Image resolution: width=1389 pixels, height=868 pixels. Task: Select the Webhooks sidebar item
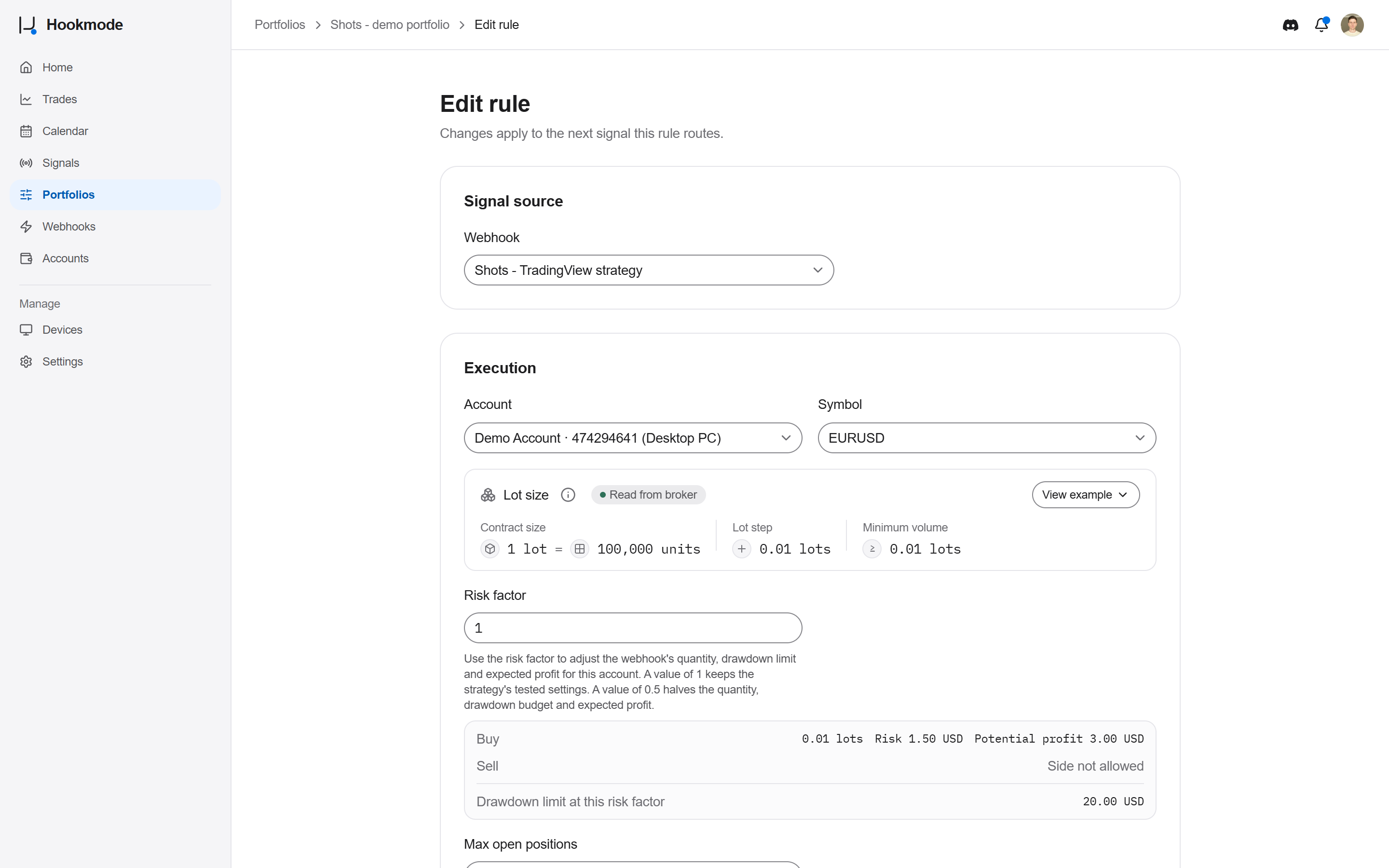[115, 227]
